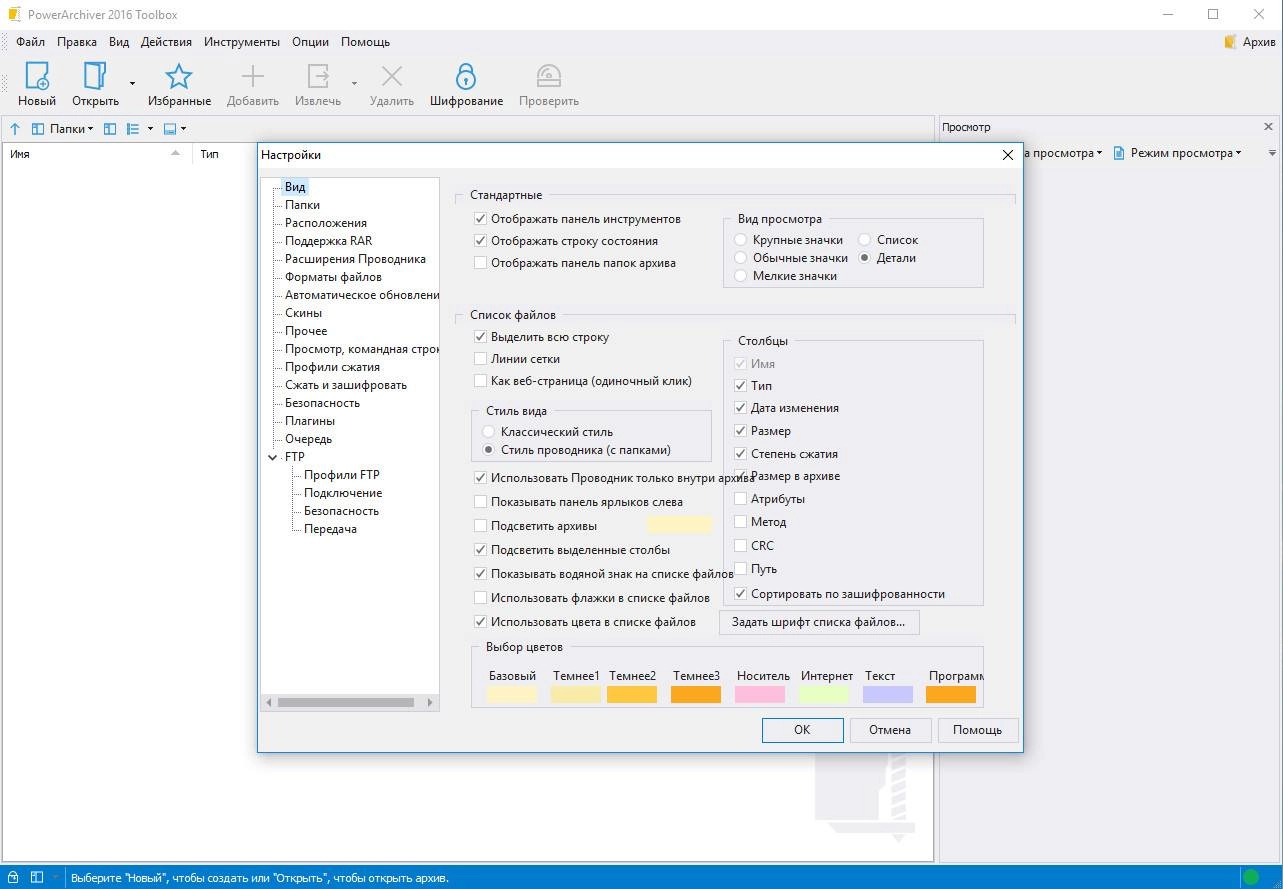Click the Отмена button
Image resolution: width=1283 pixels, height=889 pixels.
pos(890,730)
